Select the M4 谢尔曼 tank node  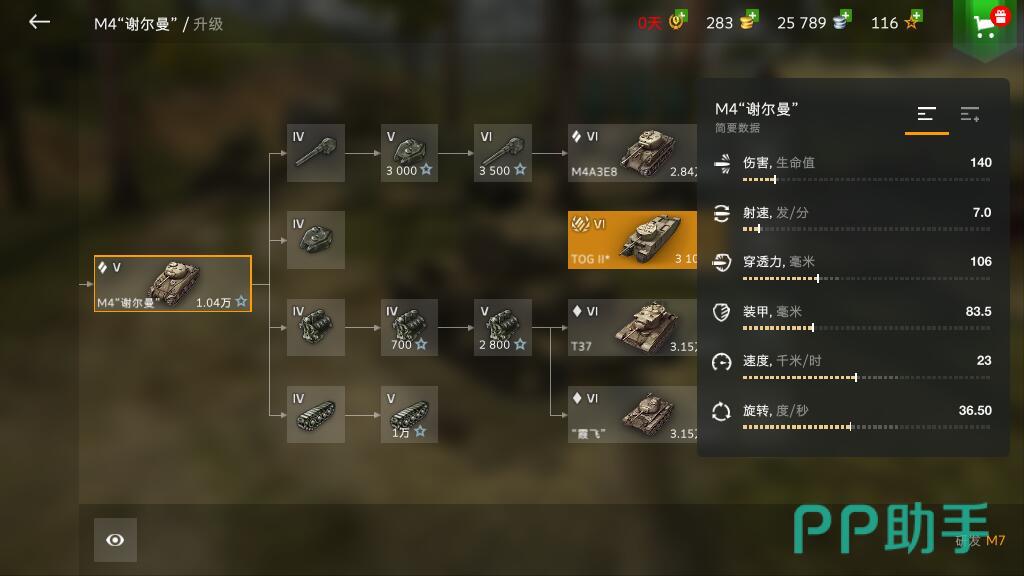click(172, 283)
